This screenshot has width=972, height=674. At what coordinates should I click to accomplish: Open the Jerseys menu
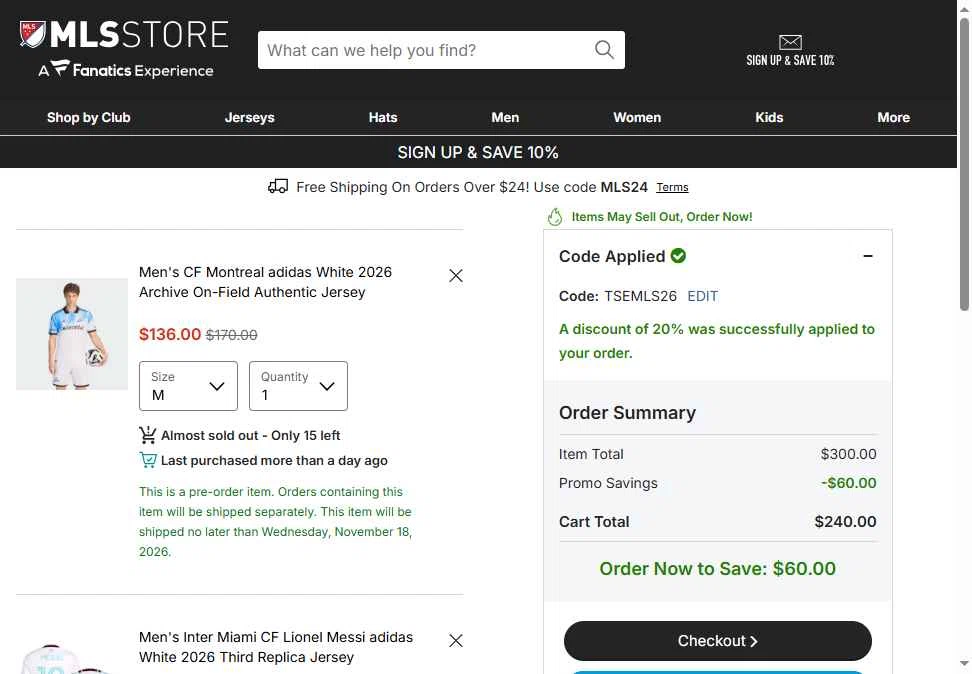click(x=249, y=117)
